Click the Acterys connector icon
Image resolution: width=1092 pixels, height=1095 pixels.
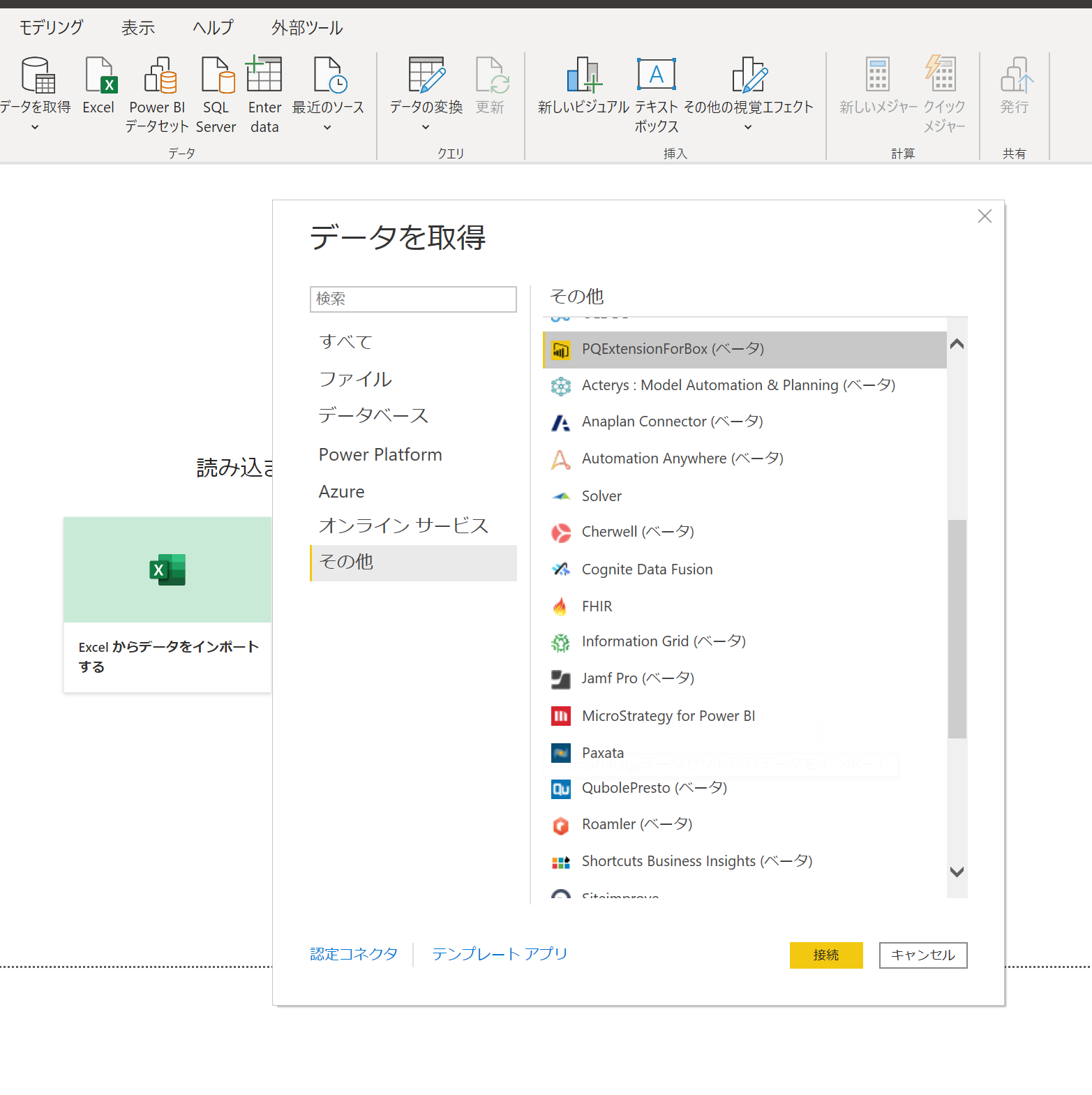pyautogui.click(x=560, y=386)
